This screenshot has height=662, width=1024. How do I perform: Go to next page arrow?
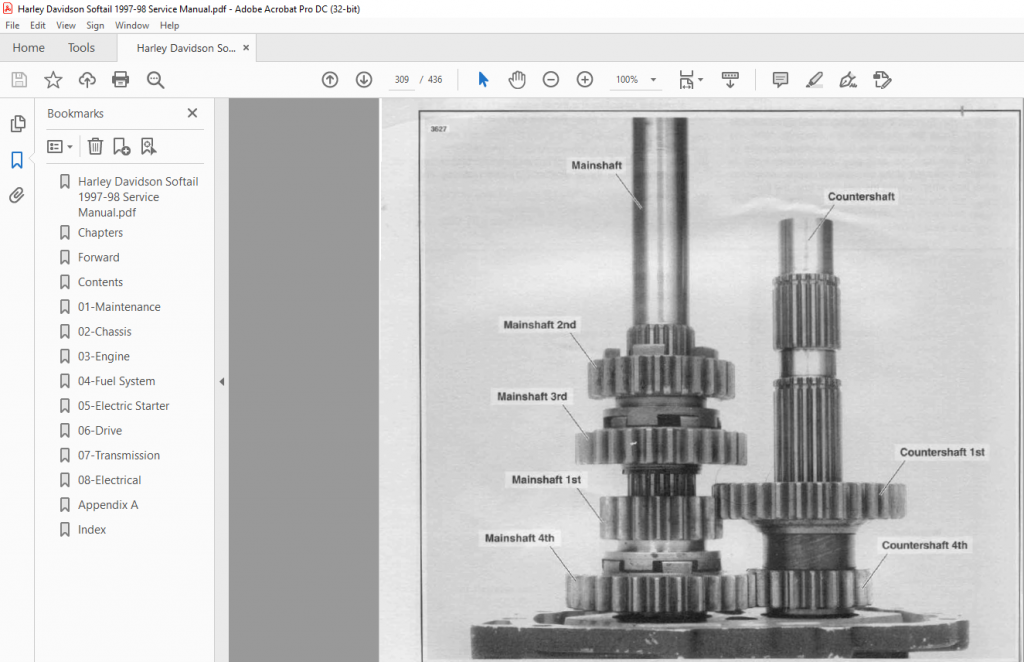tap(364, 80)
